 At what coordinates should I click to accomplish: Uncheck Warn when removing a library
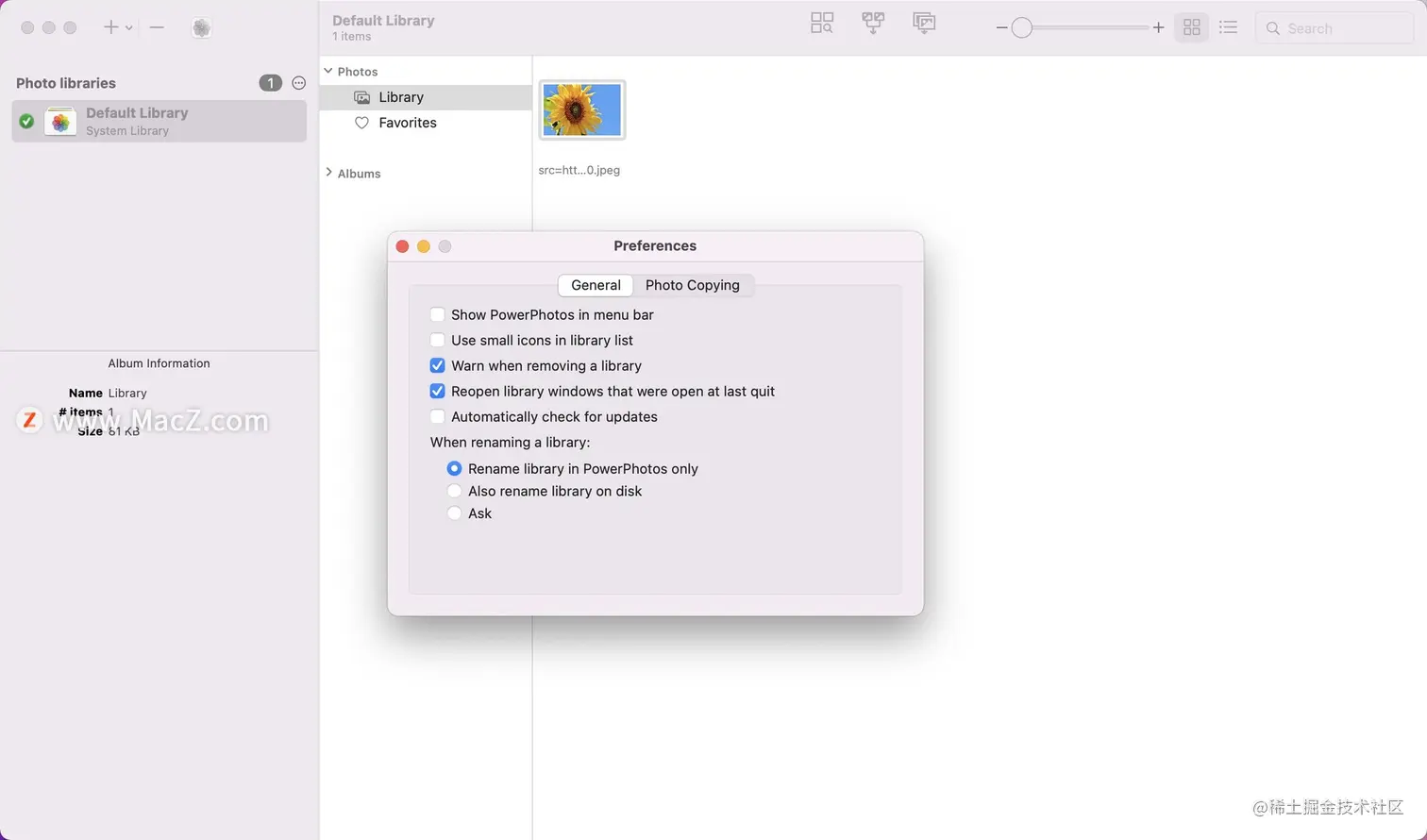(x=437, y=365)
